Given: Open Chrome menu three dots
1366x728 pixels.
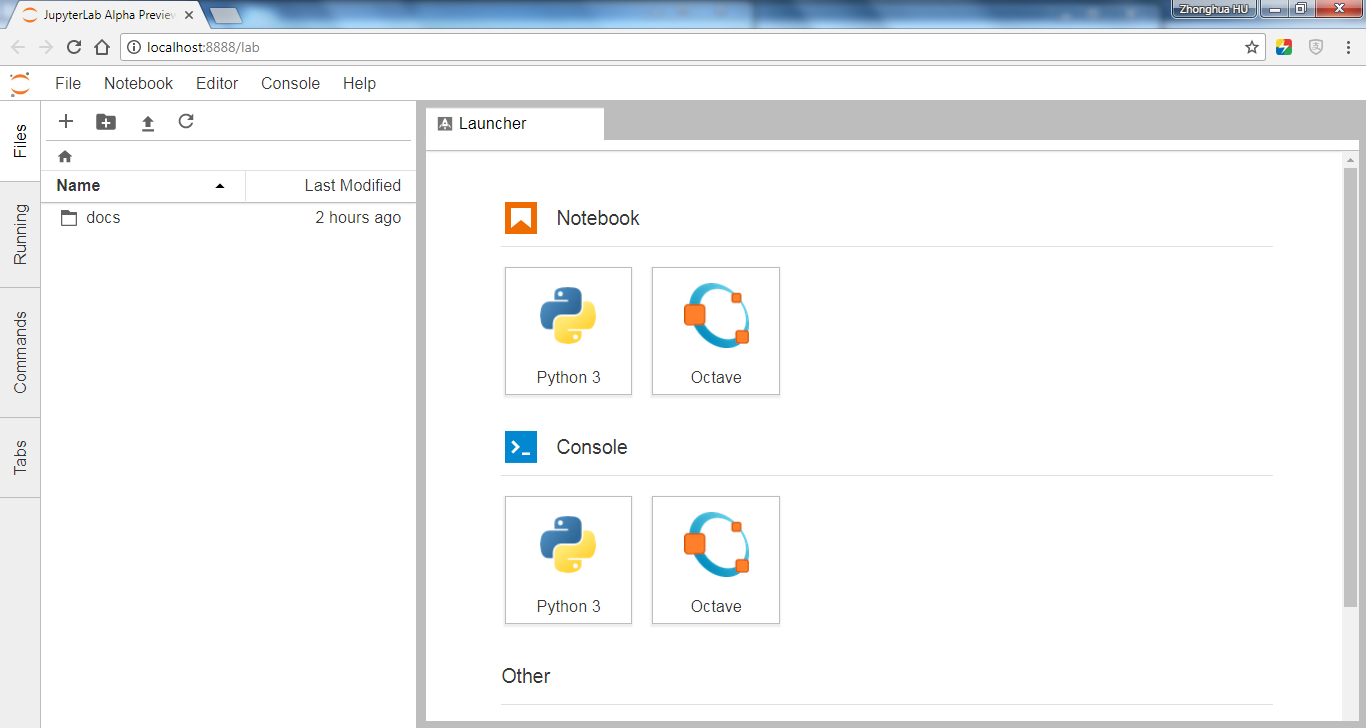Looking at the screenshot, I should pyautogui.click(x=1350, y=47).
